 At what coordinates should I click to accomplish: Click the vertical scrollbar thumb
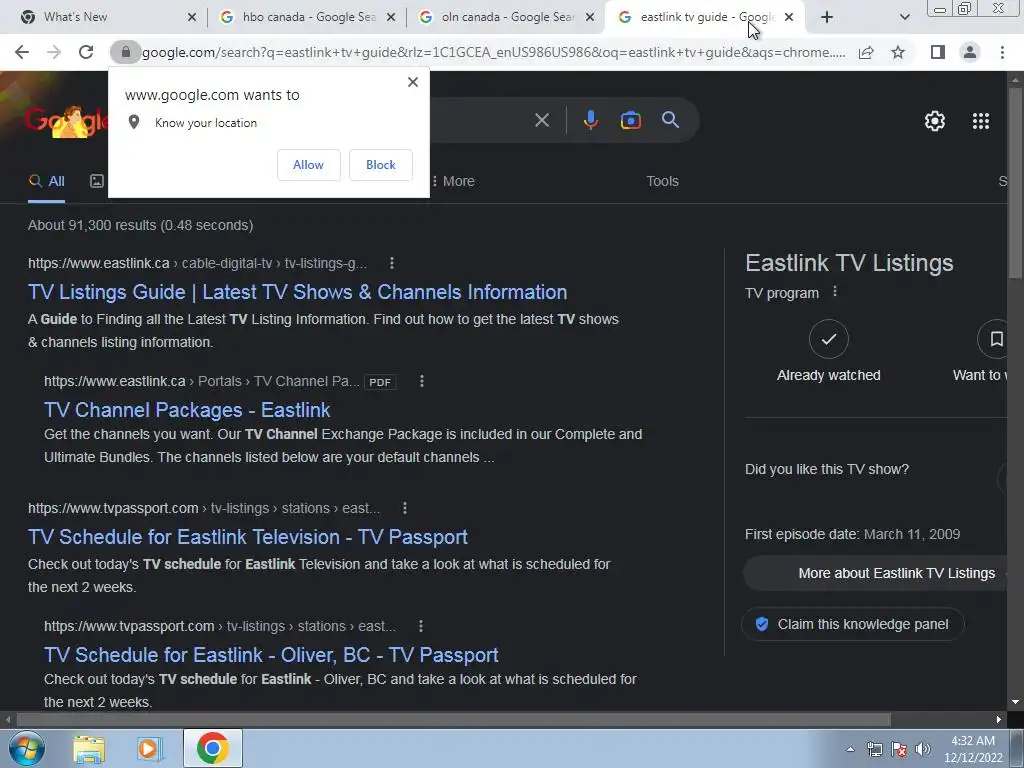pos(1016,183)
